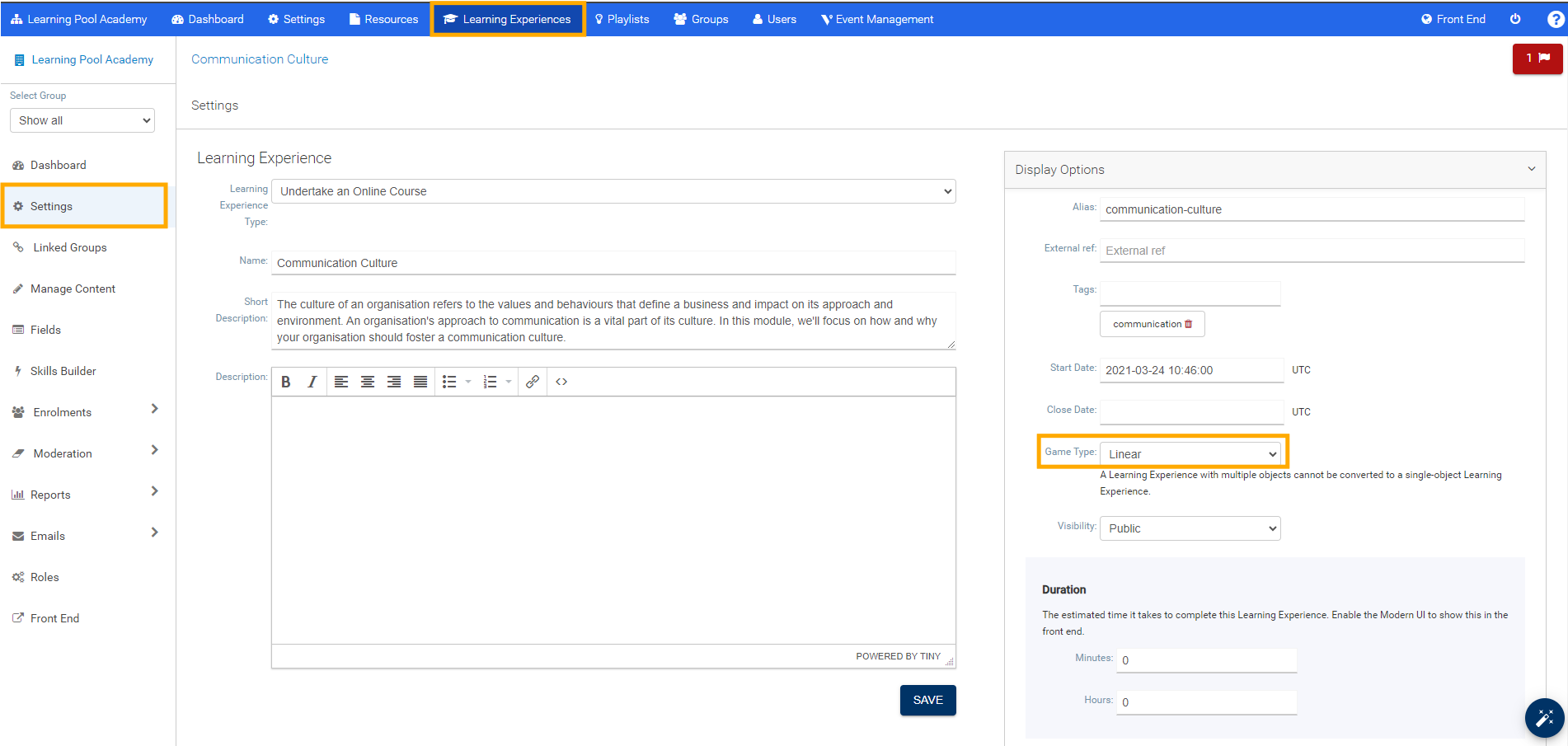The image size is (1568, 746).
Task: Click the help question mark icon
Action: click(x=1555, y=18)
